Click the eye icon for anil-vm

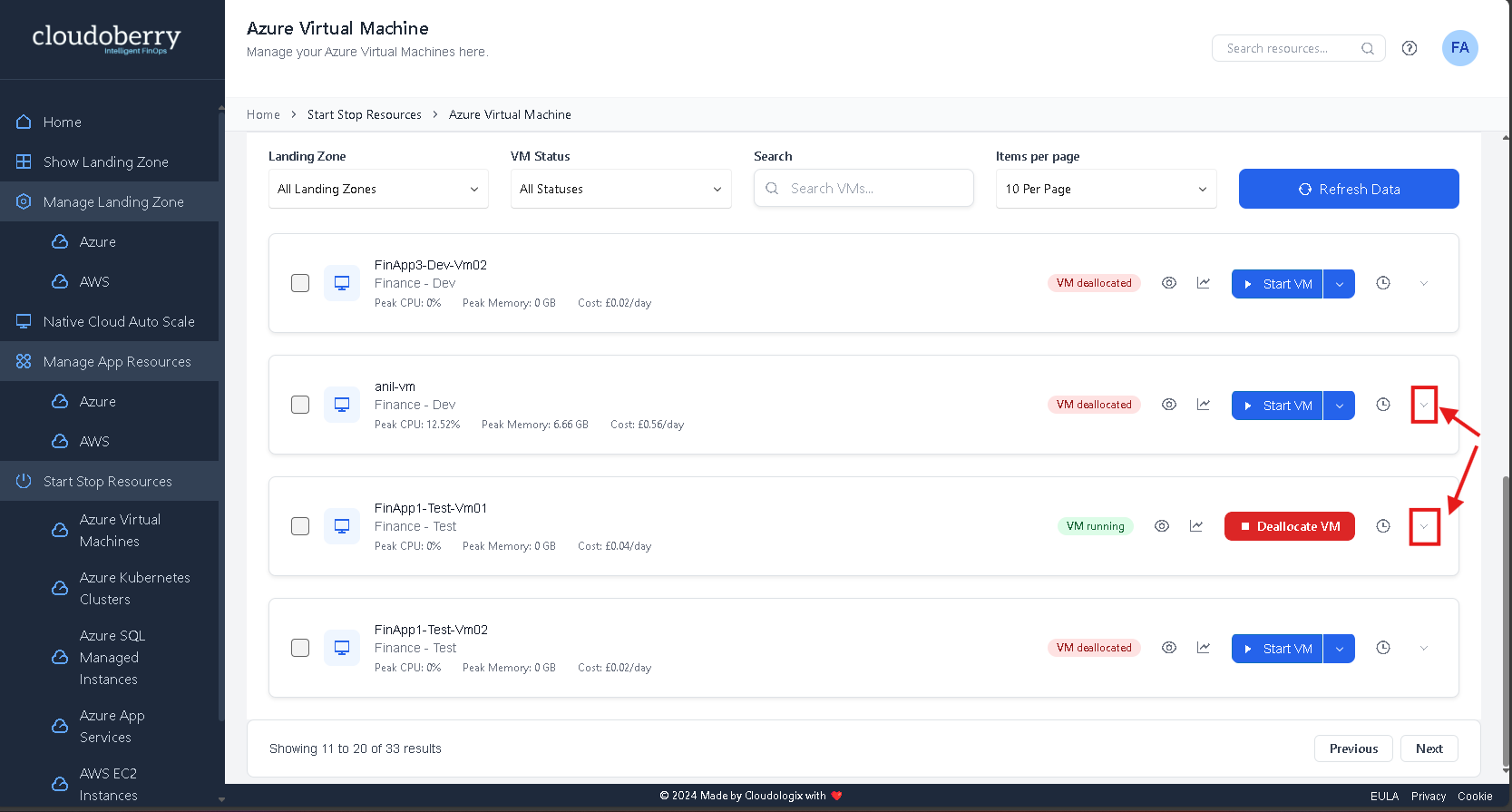[x=1169, y=405]
